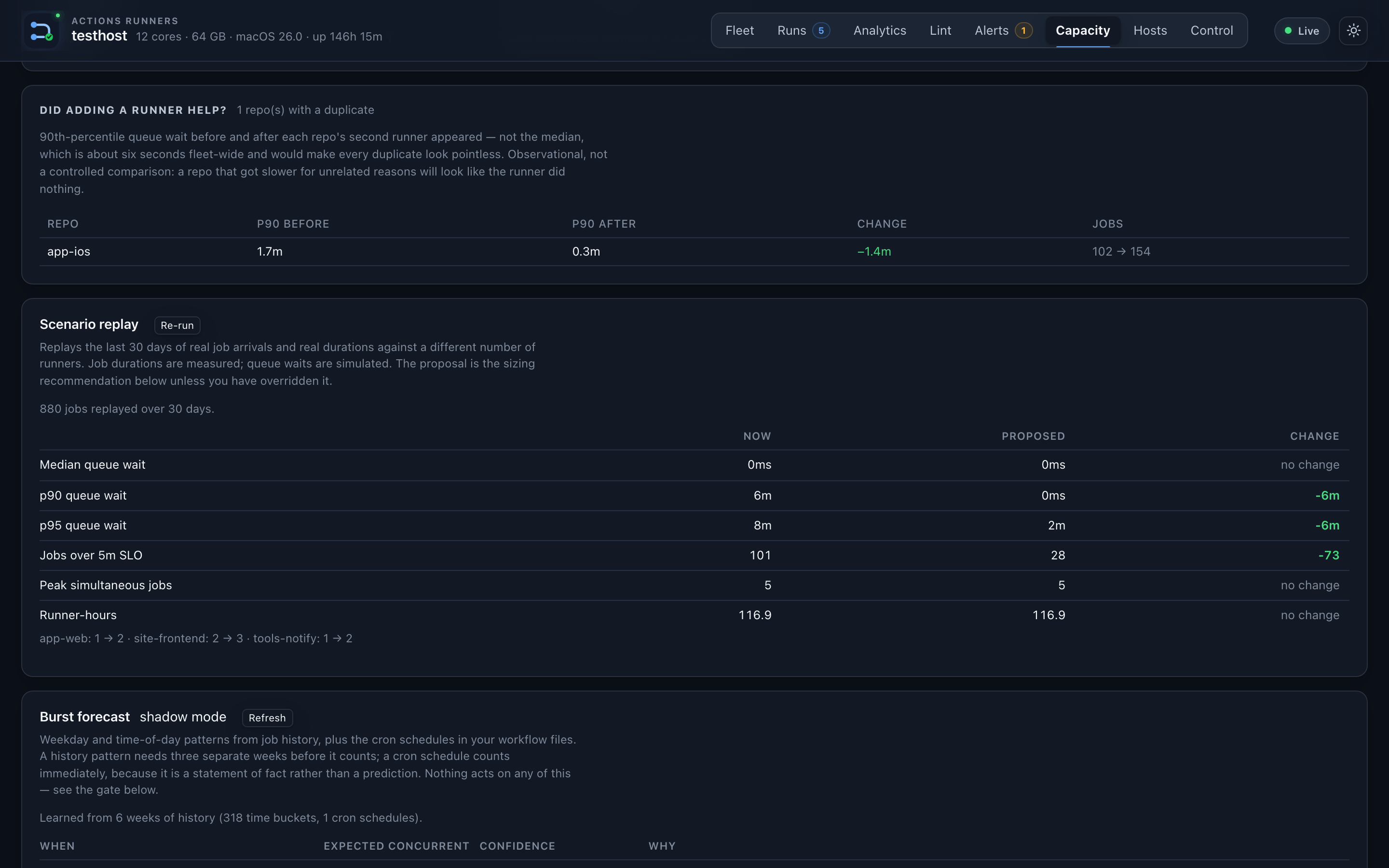Open the Runs tab
The width and height of the screenshot is (1389, 868).
(x=803, y=30)
